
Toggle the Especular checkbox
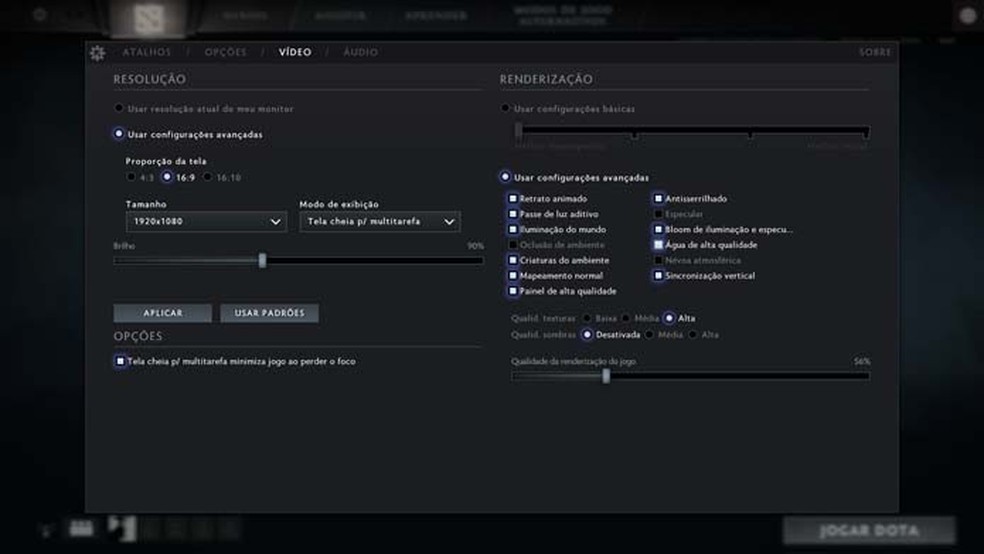pyautogui.click(x=658, y=214)
